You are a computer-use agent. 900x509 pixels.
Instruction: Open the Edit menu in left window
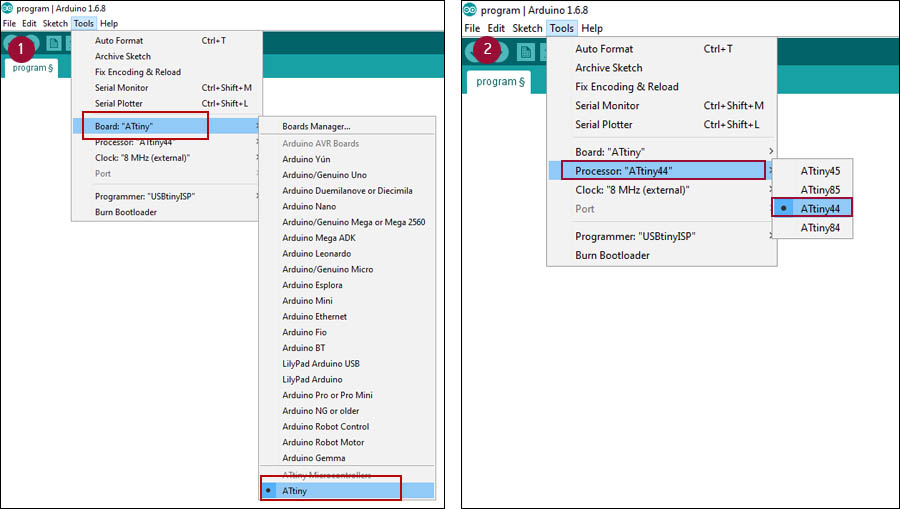[29, 24]
